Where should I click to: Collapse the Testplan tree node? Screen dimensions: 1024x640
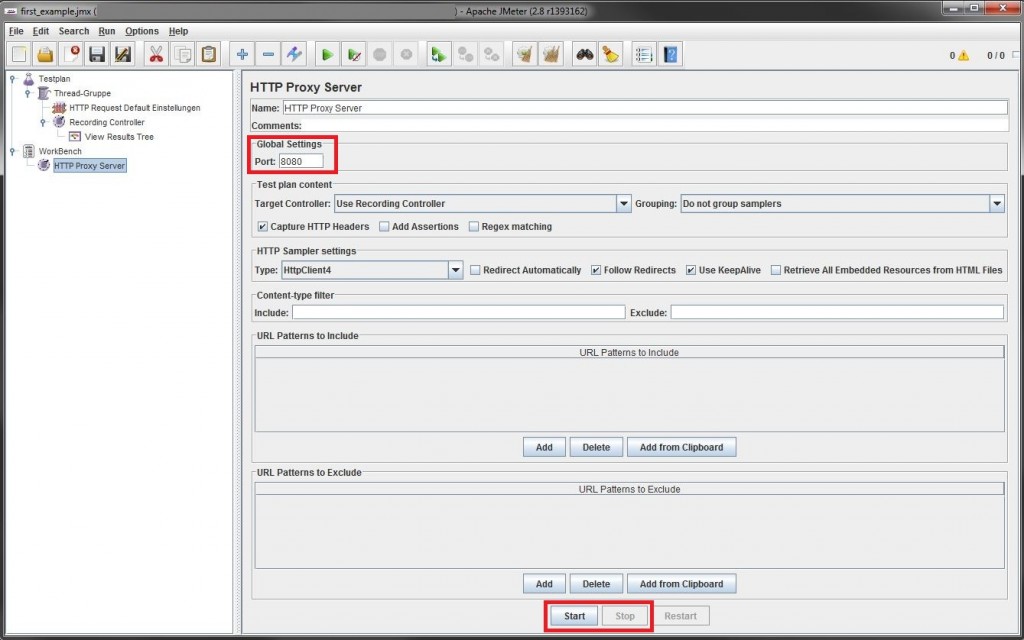click(x=12, y=79)
